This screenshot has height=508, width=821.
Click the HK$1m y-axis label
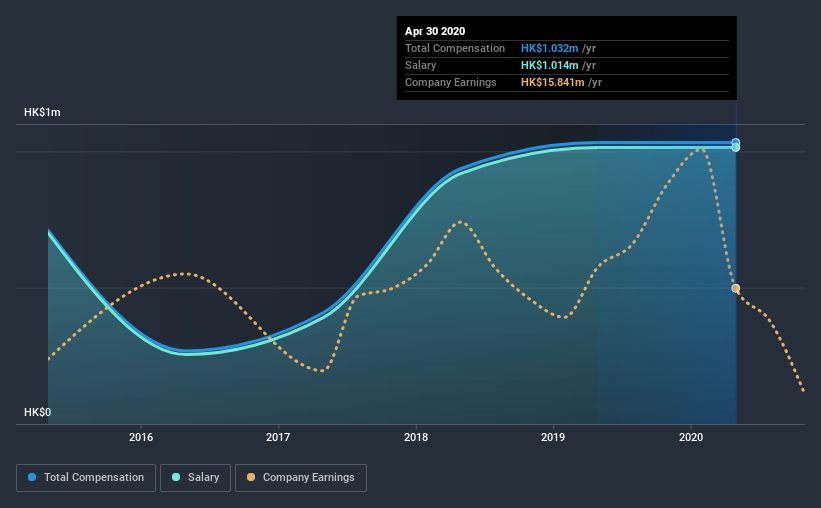[42, 112]
